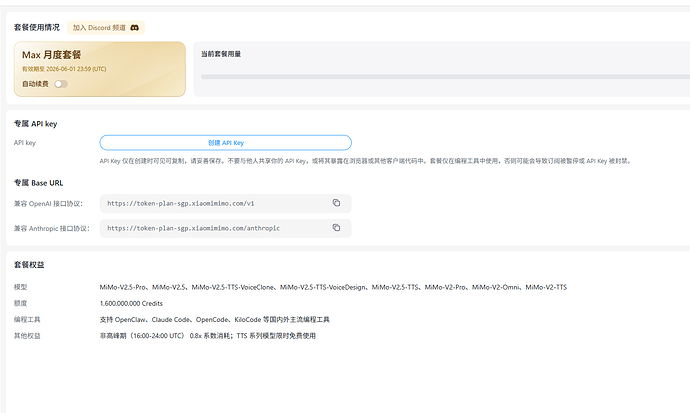
Task: Click the 自动续费 label text
Action: point(35,84)
